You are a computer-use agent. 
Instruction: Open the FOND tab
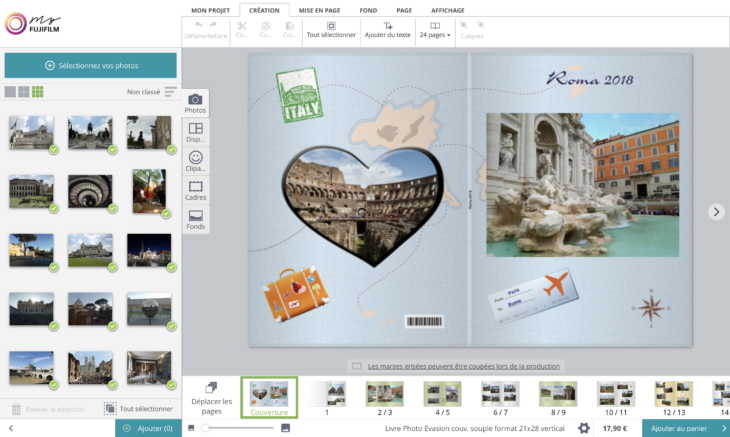point(368,10)
